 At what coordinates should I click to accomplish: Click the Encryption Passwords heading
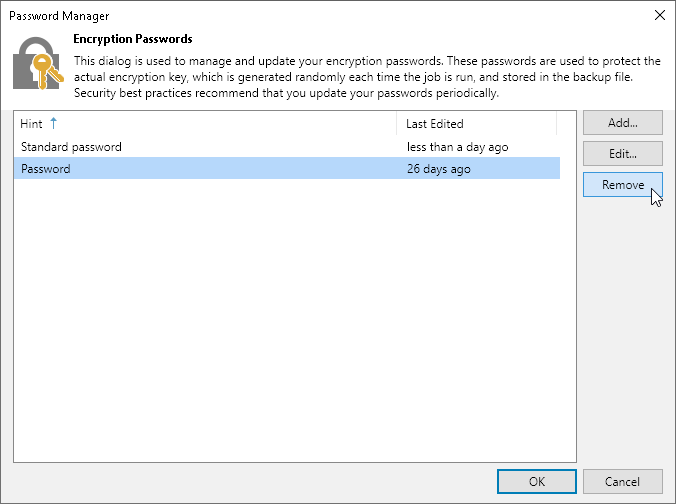click(x=133, y=39)
